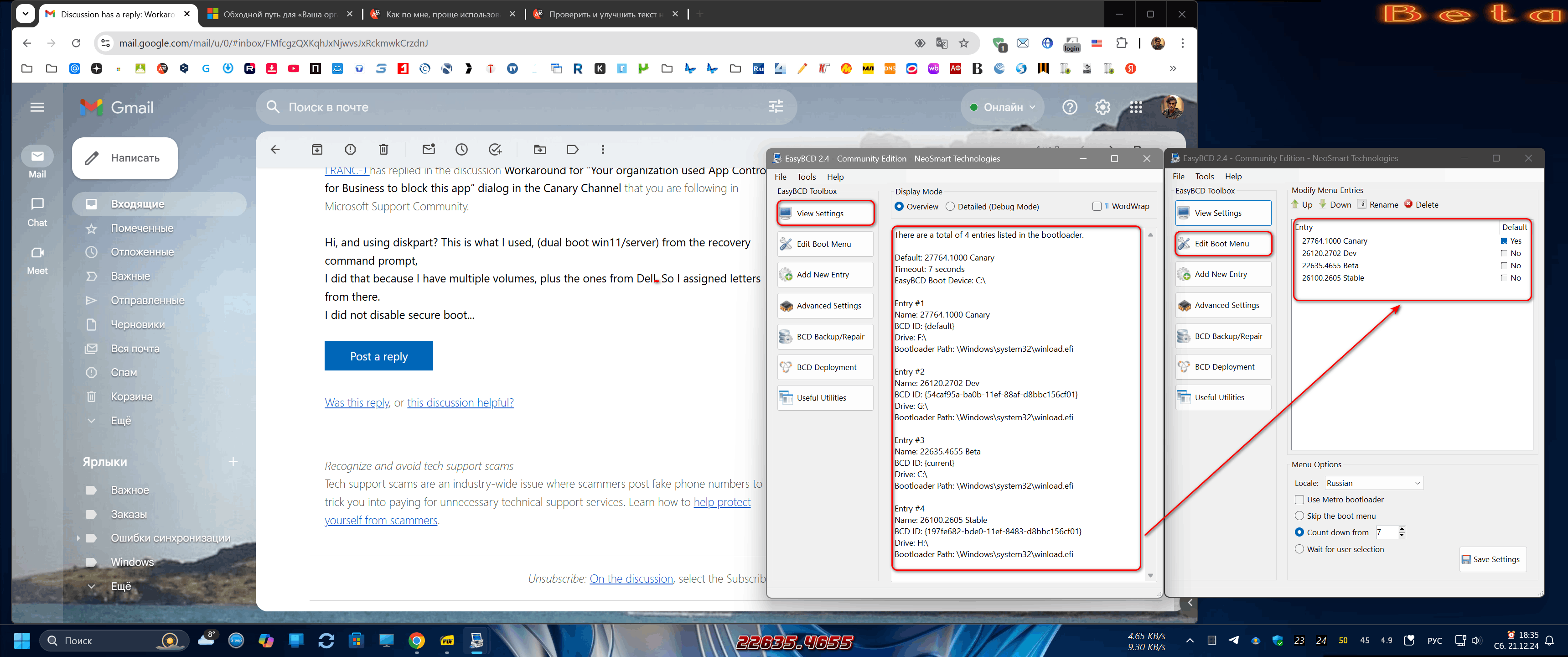The height and width of the screenshot is (657, 1568).
Task: Open the Tools menu in the right EasyBCD window
Action: click(1204, 177)
